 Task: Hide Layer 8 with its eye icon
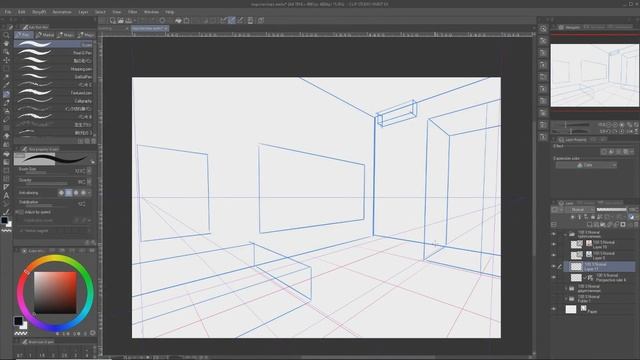click(554, 256)
